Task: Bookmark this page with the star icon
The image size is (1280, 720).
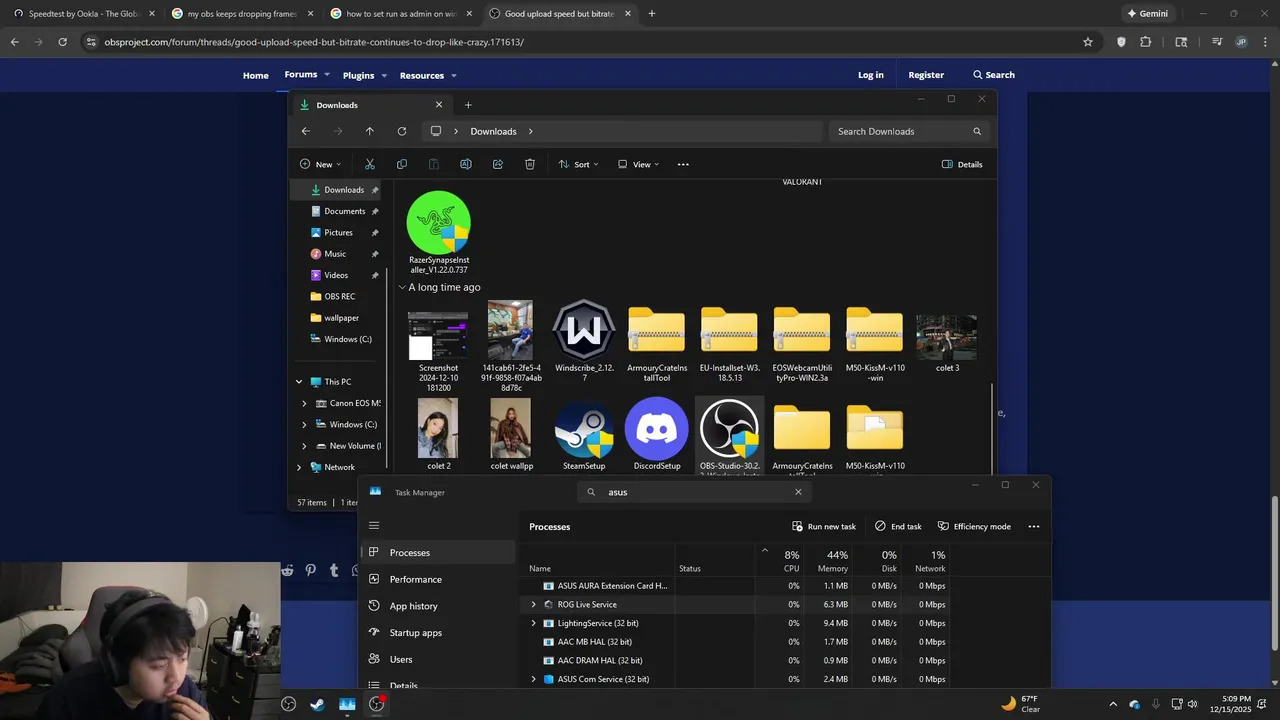Action: click(x=1088, y=42)
